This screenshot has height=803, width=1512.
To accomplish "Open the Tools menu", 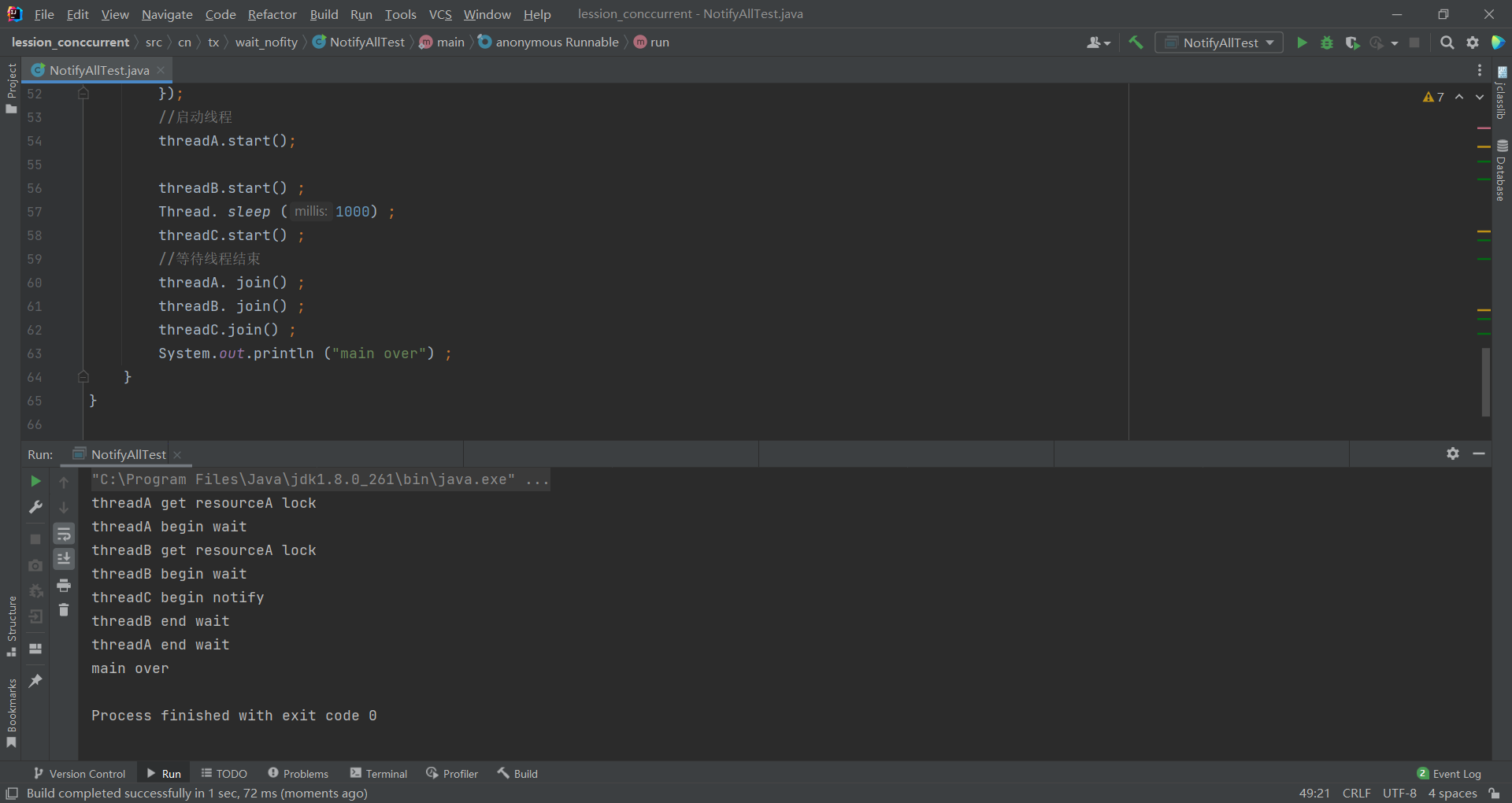I will pos(400,14).
